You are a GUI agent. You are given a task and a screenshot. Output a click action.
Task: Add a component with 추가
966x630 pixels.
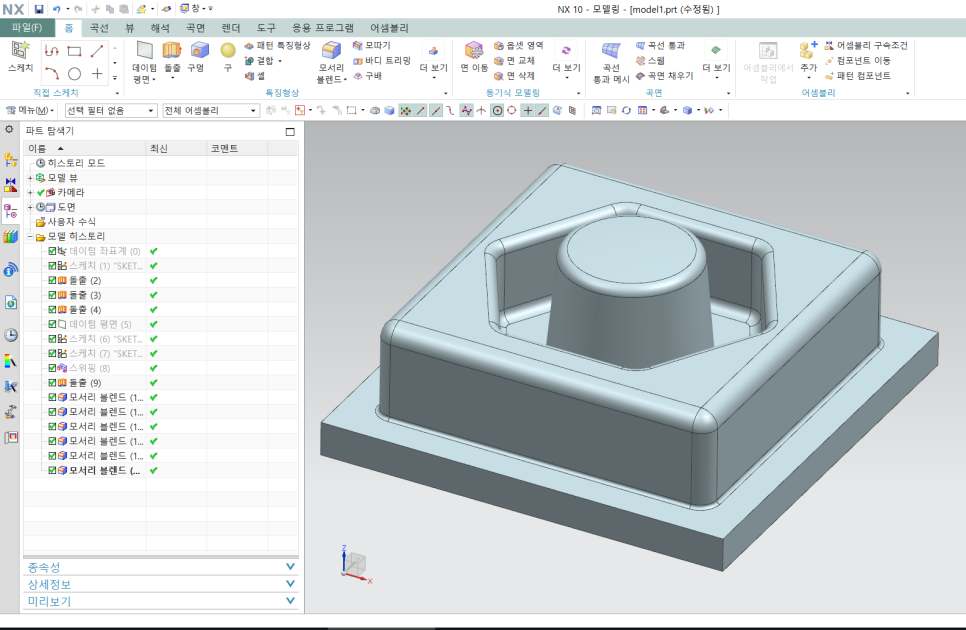[808, 60]
